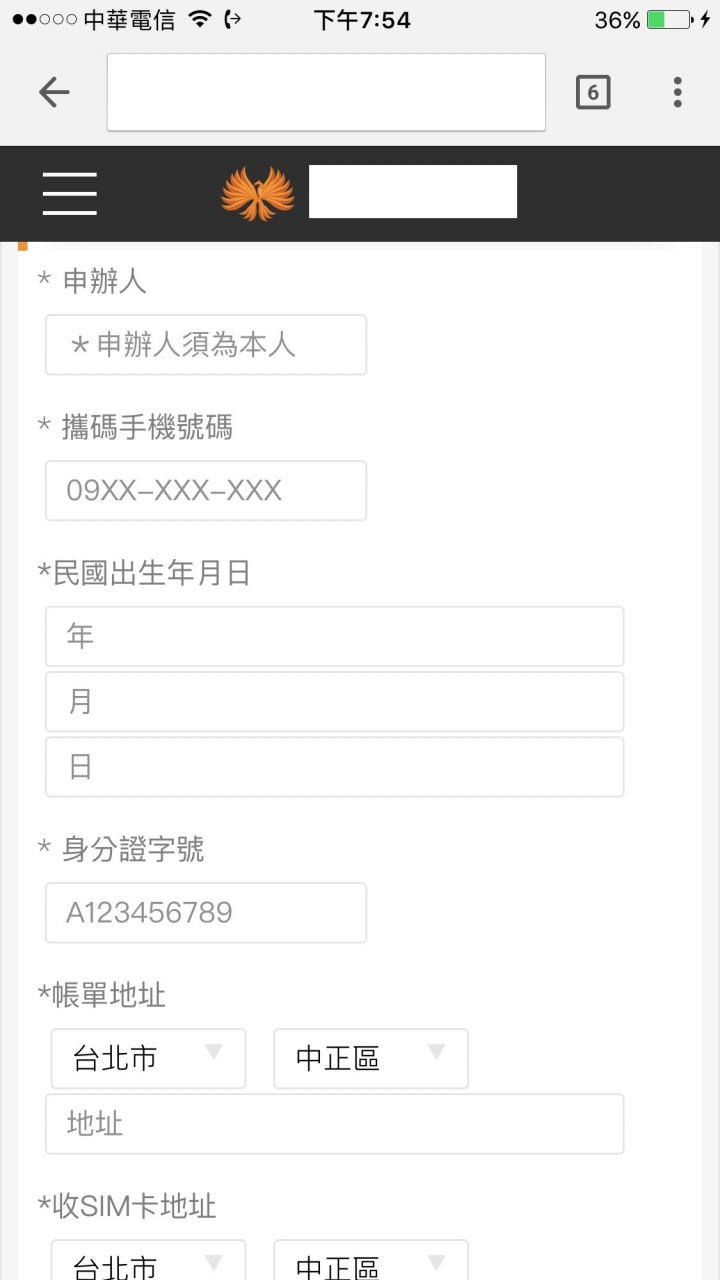This screenshot has width=720, height=1280.
Task: Tap the 攜碼手機號碼 phone number field
Action: coord(205,490)
